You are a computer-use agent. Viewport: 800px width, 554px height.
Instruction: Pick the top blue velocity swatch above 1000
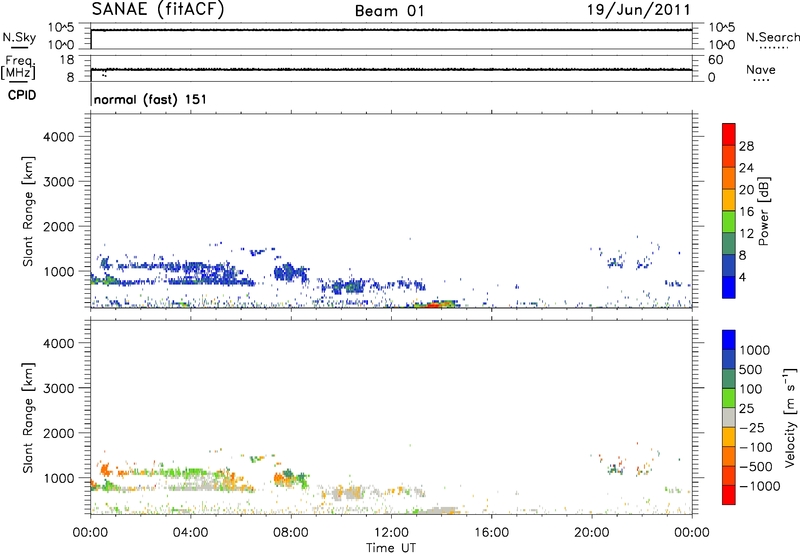pos(729,340)
